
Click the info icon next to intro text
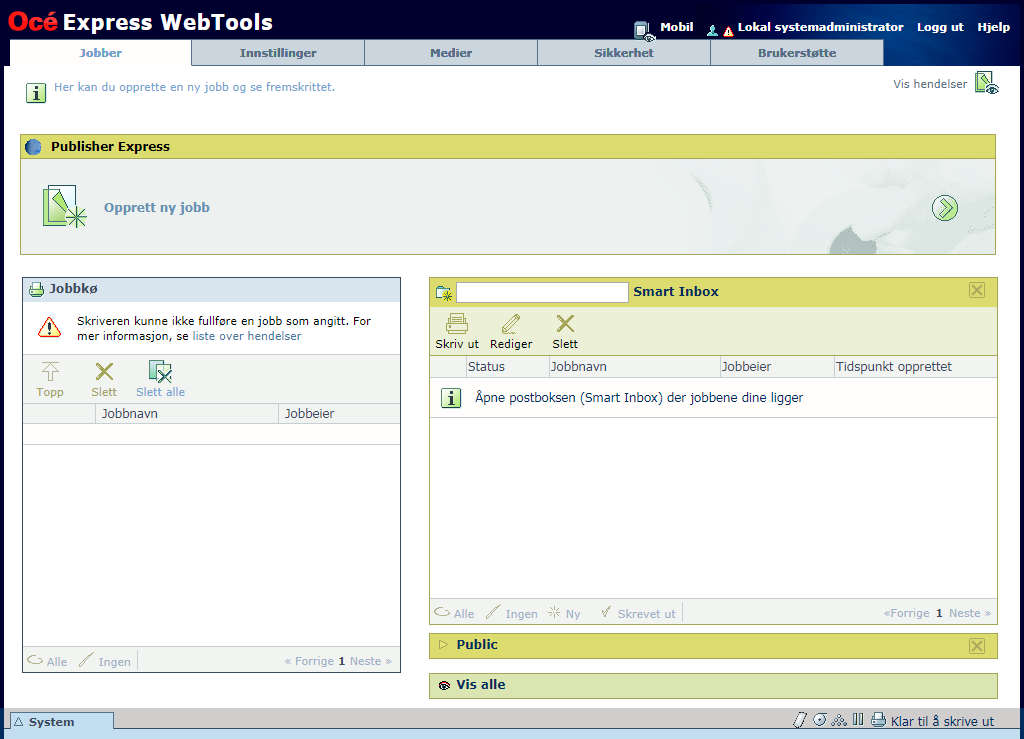pos(36,93)
